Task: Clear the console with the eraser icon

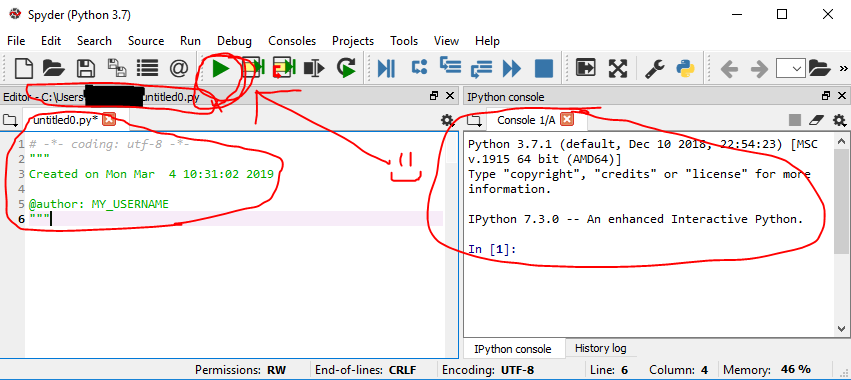Action: coord(817,120)
